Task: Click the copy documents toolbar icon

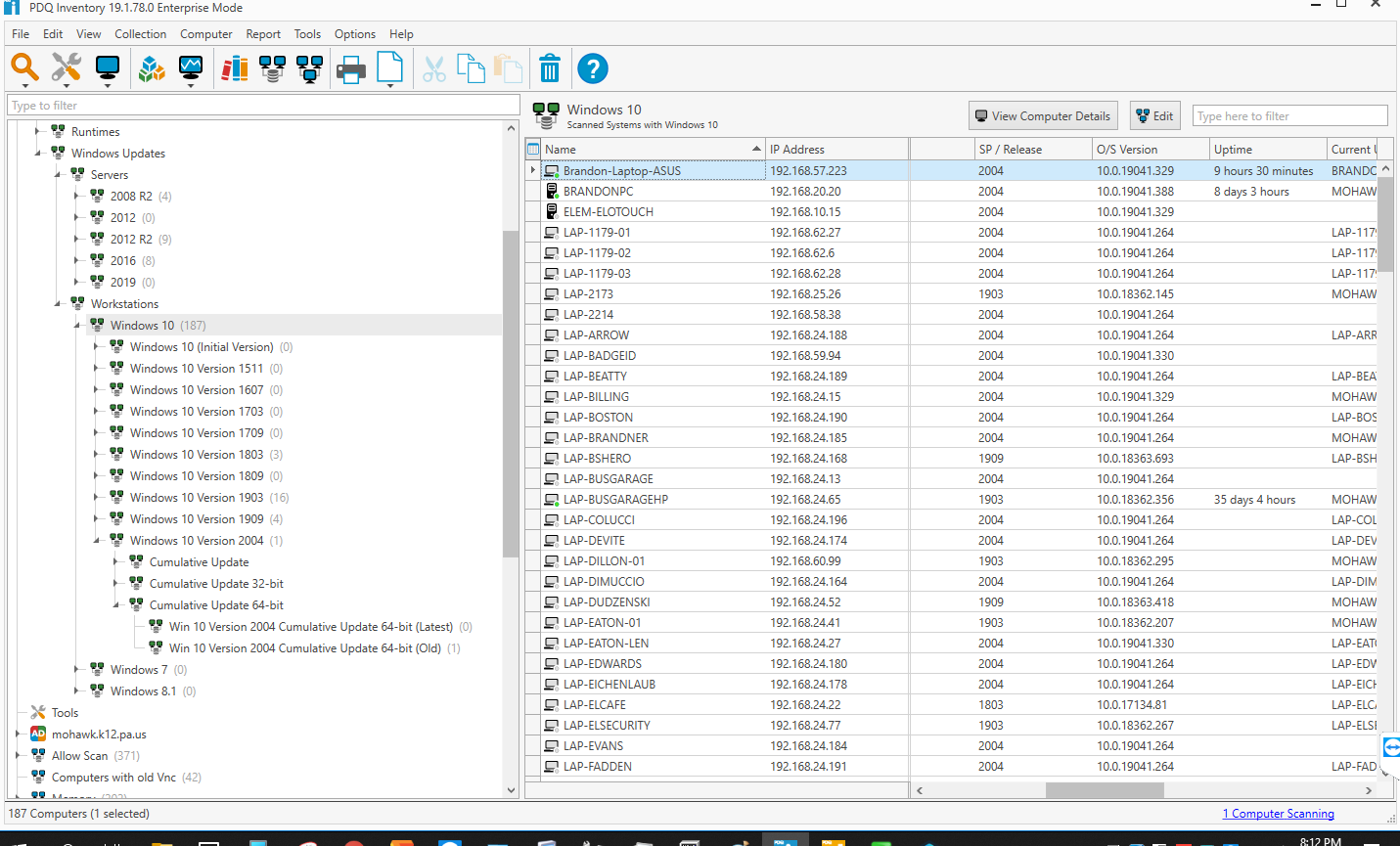Action: (x=472, y=68)
